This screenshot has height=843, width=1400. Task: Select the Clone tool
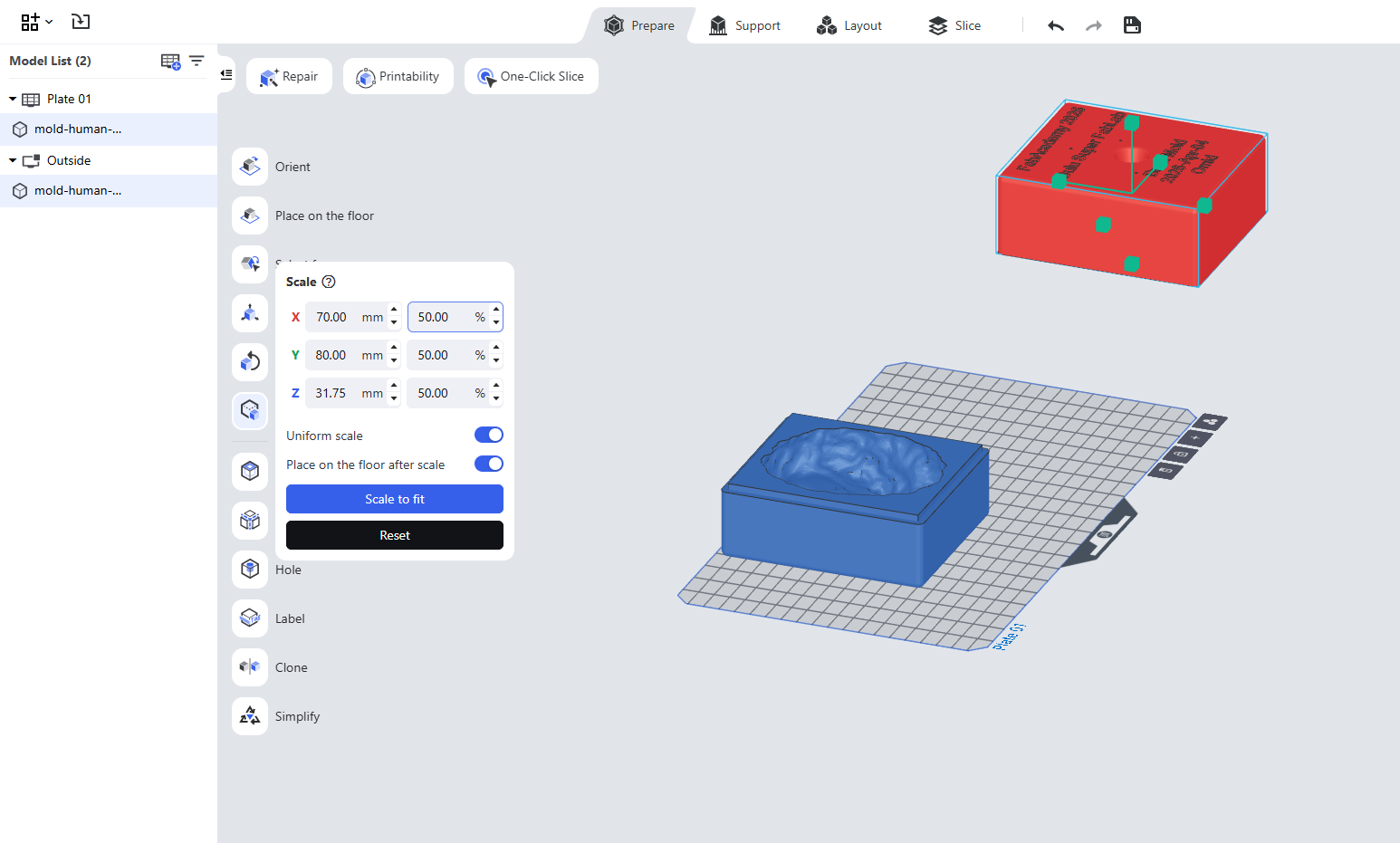[250, 666]
